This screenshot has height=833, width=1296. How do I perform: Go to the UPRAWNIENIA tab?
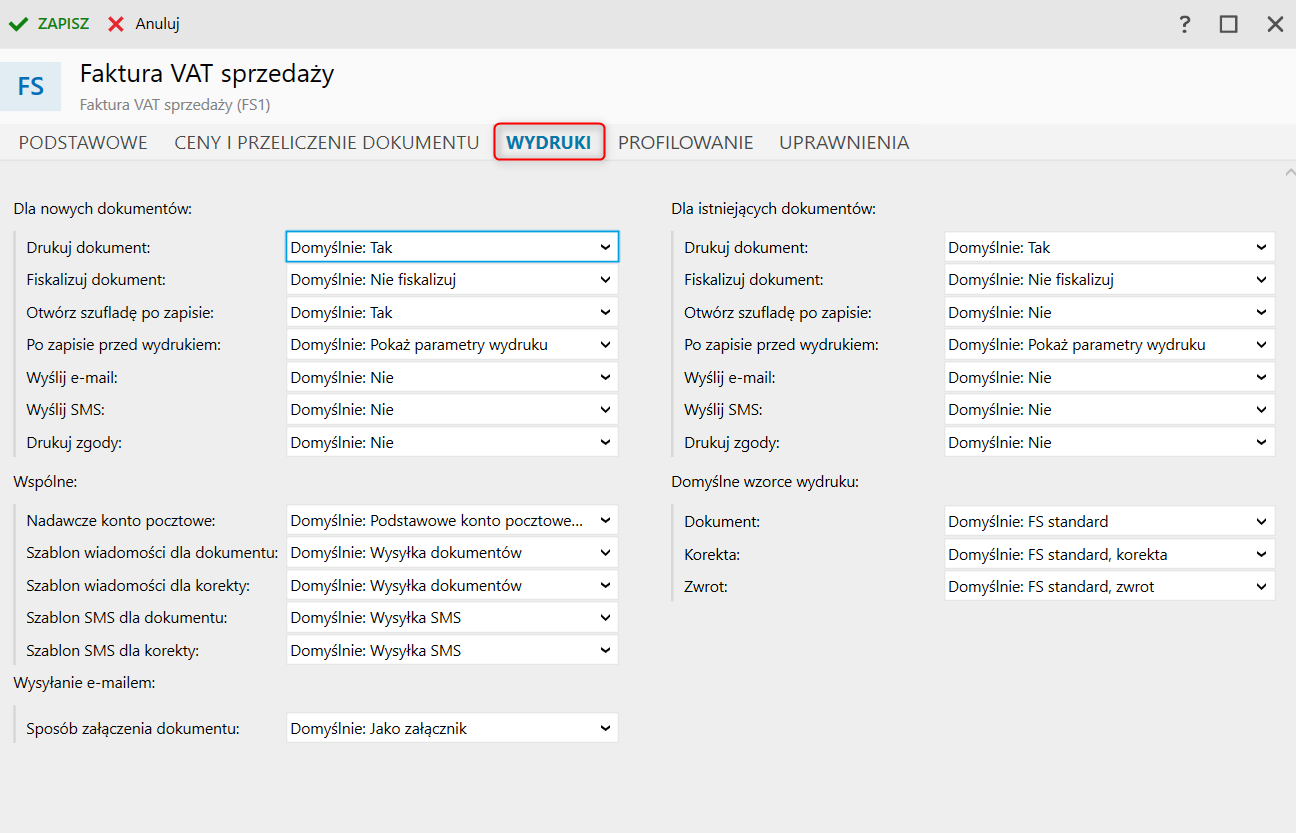[844, 143]
